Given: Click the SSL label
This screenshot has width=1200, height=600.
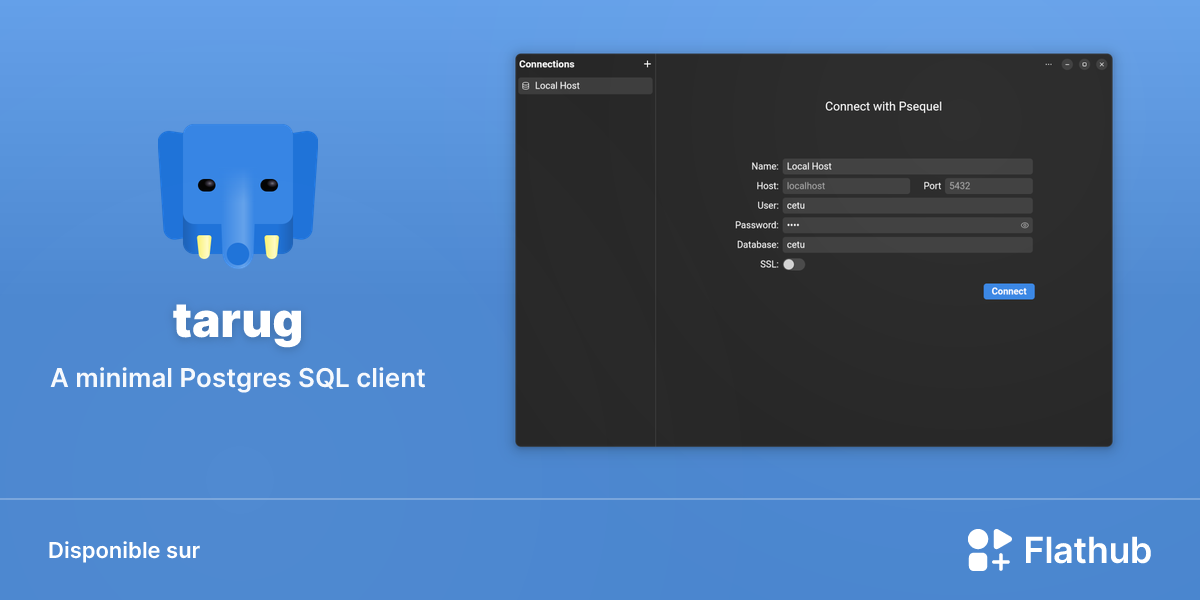Looking at the screenshot, I should 769,264.
